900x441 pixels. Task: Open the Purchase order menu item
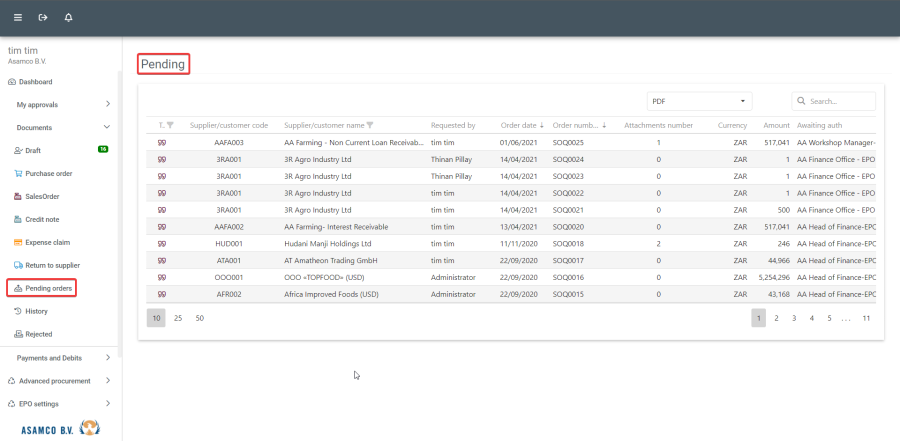click(48, 173)
